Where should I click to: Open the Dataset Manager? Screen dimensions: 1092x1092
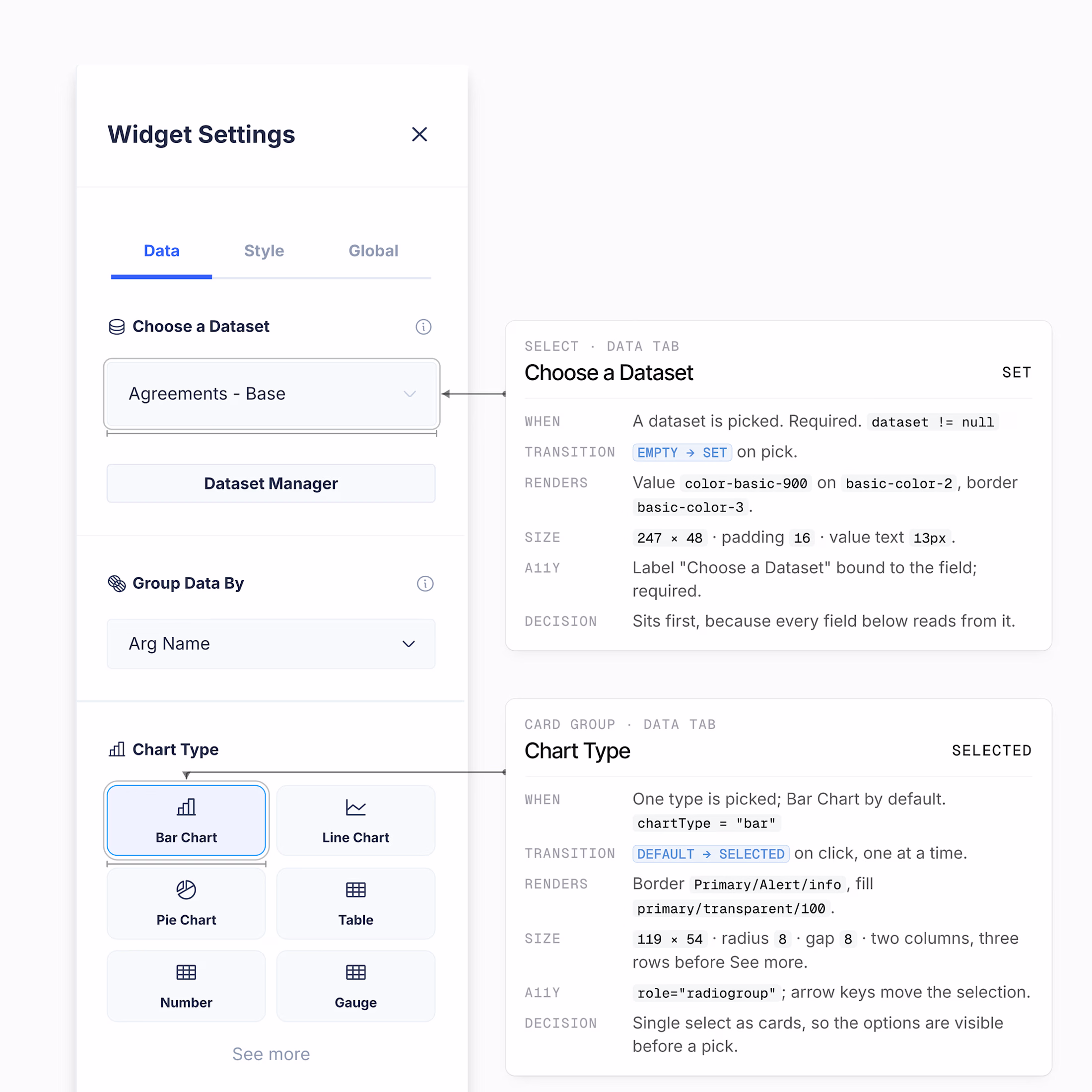coord(272,483)
